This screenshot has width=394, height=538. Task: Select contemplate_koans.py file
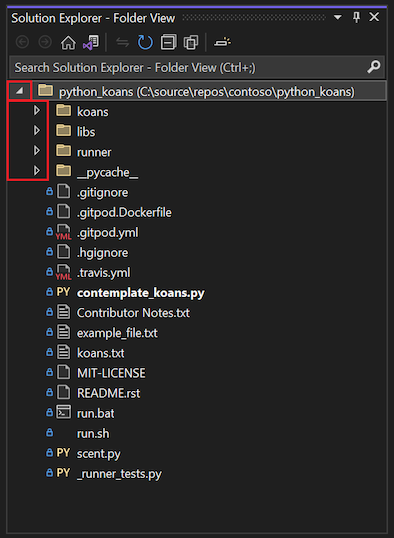(x=140, y=293)
